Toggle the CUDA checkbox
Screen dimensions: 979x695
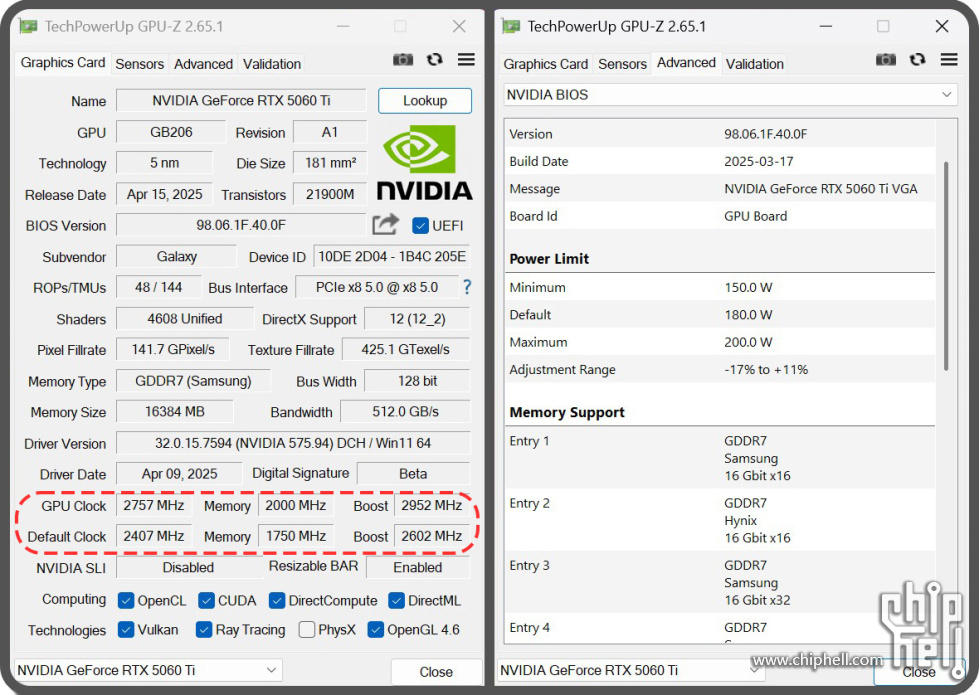[x=206, y=601]
